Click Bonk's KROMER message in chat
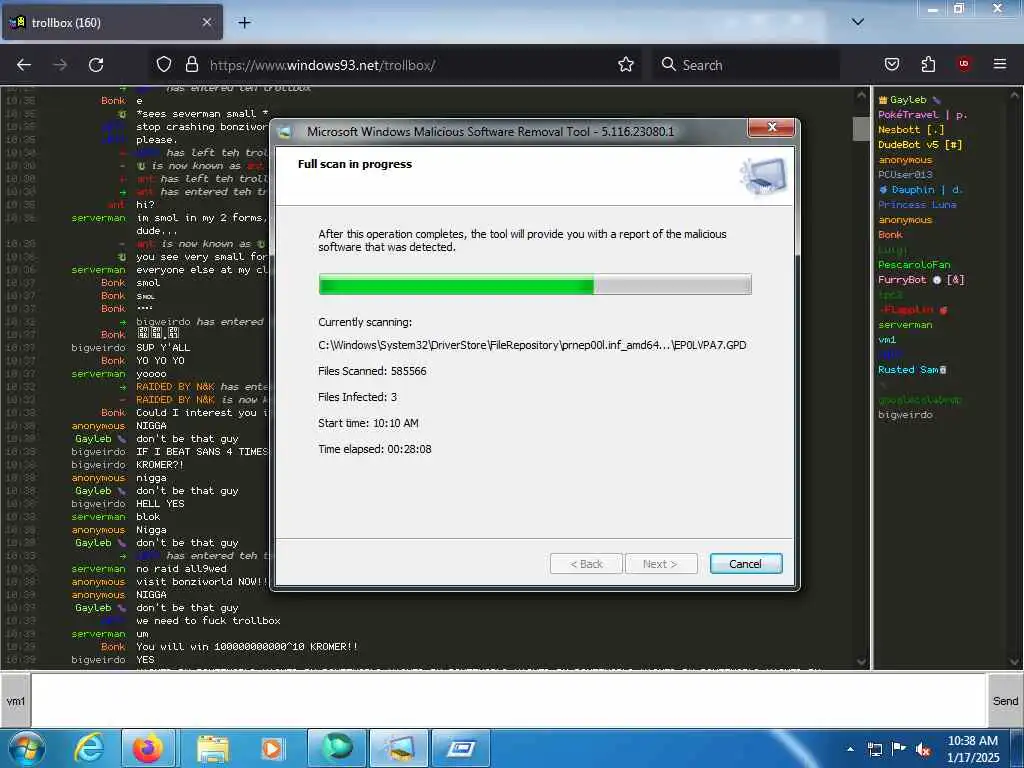The height and width of the screenshot is (768, 1024). [x=247, y=647]
